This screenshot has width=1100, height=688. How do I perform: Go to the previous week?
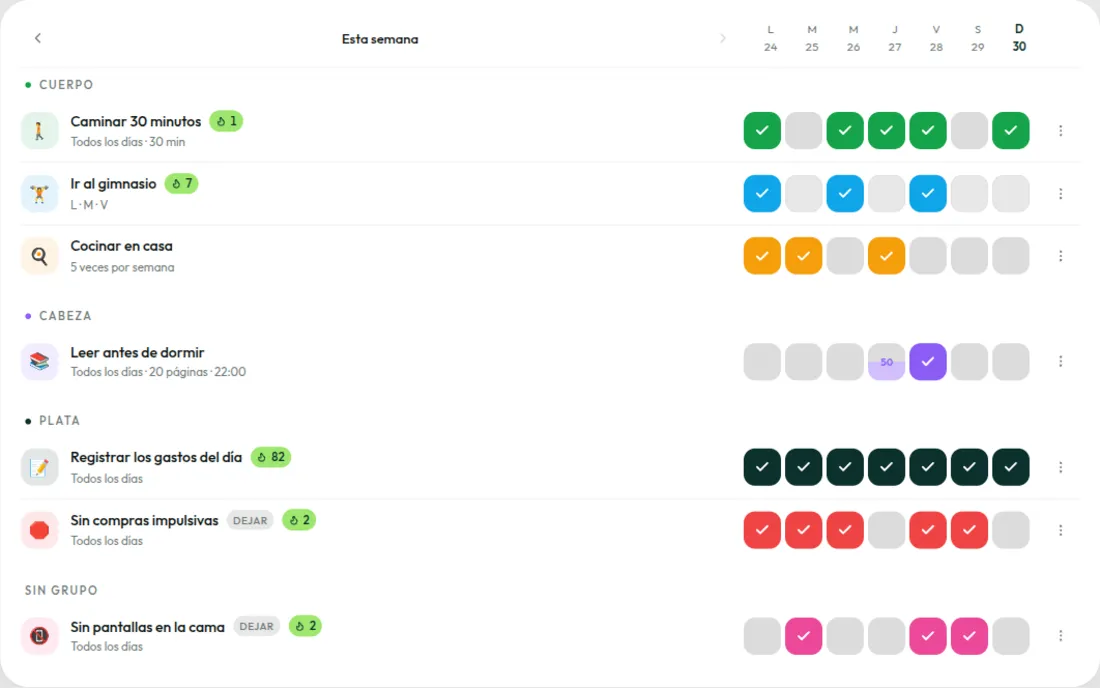pyautogui.click(x=38, y=38)
